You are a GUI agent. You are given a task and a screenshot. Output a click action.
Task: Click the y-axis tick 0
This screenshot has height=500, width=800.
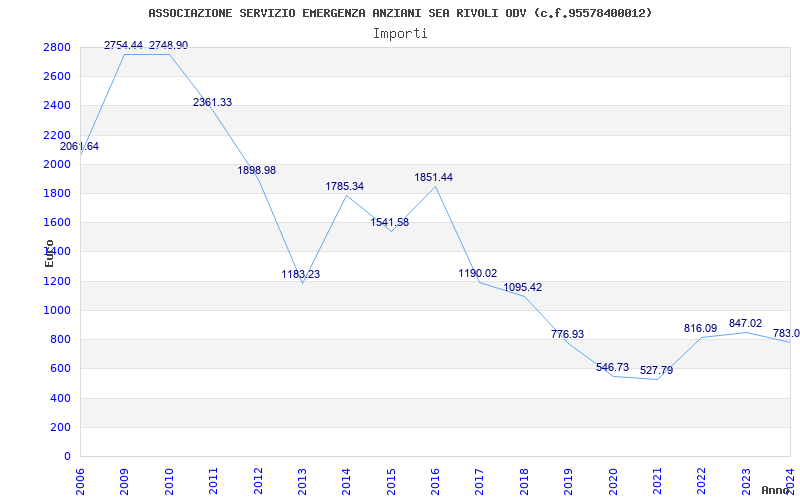(68, 456)
